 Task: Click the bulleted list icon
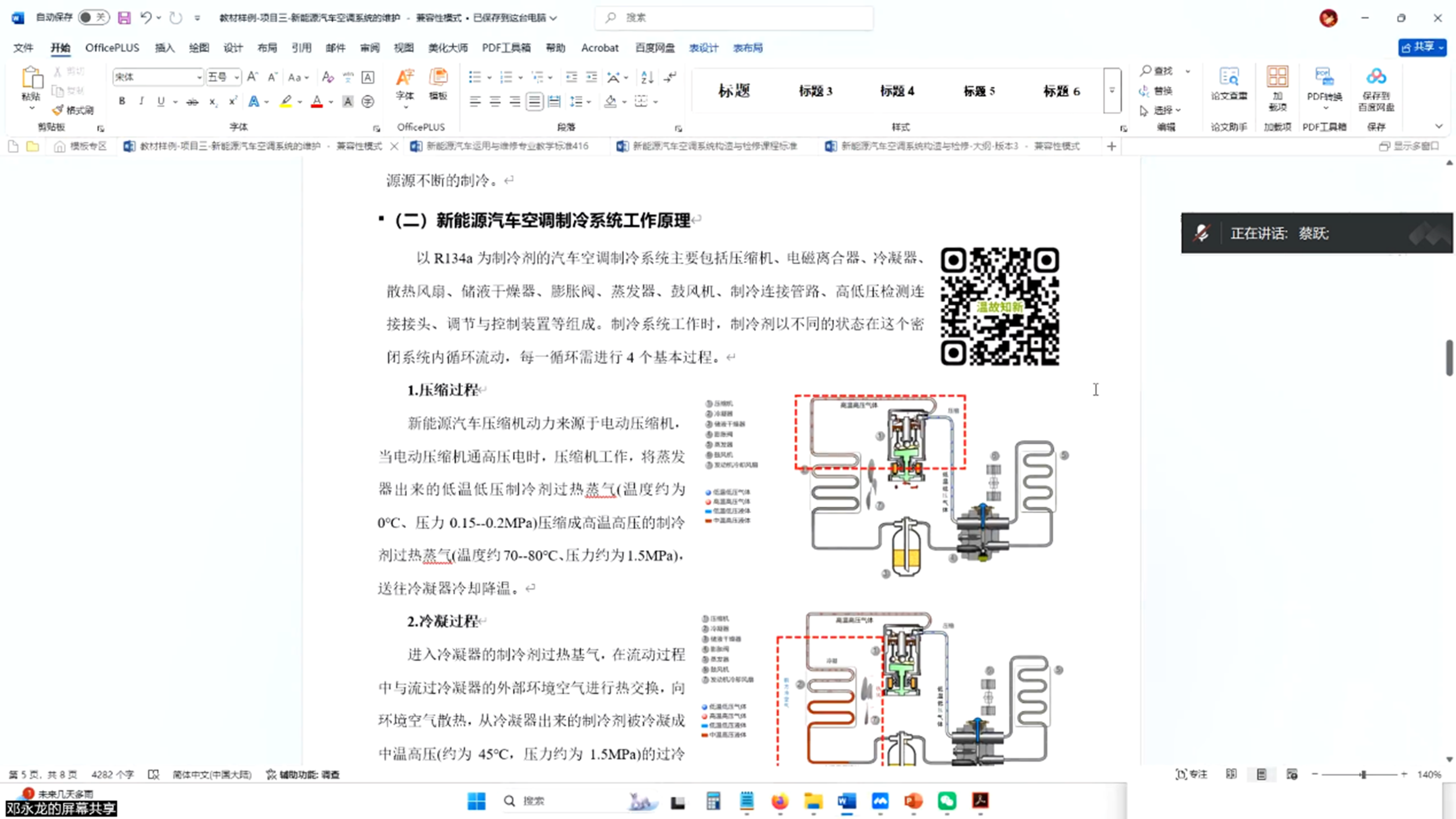point(475,77)
